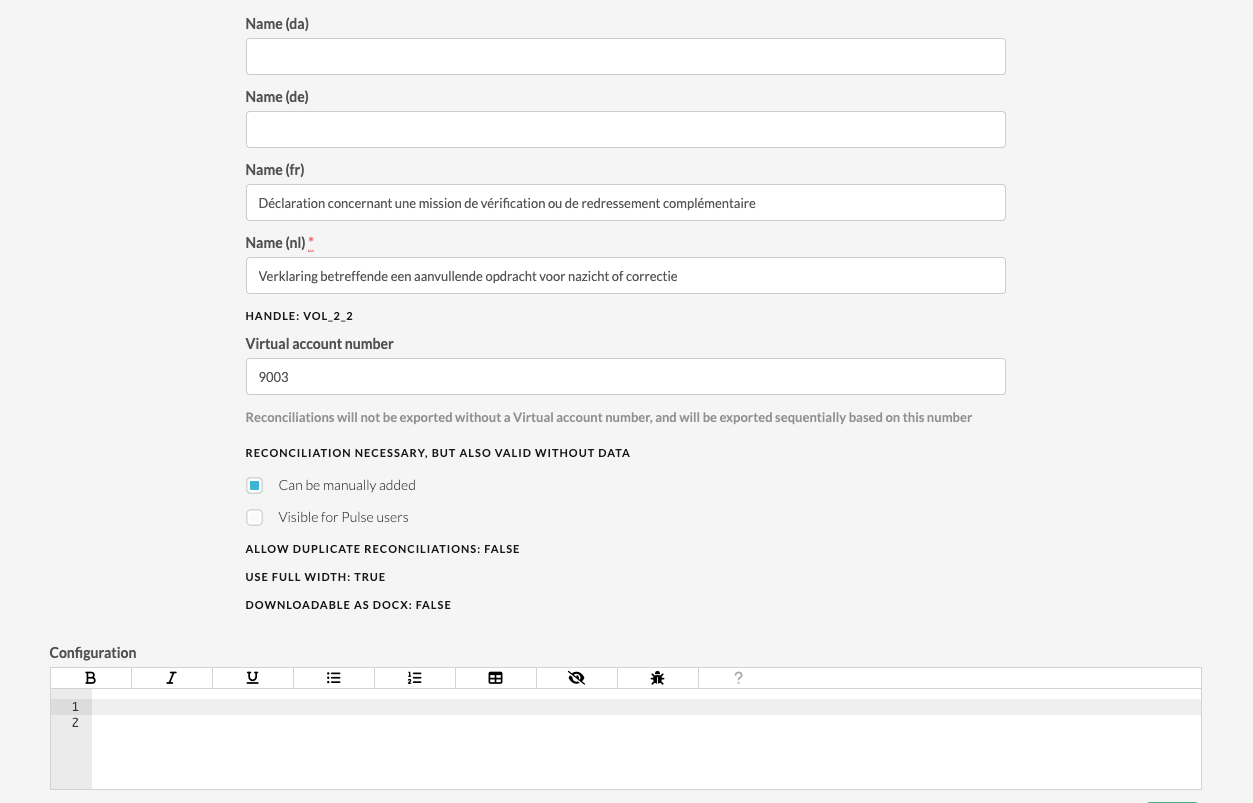Viewport: 1253px width, 803px height.
Task: Enable the Visible for Pulse users checkbox
Action: tap(255, 518)
